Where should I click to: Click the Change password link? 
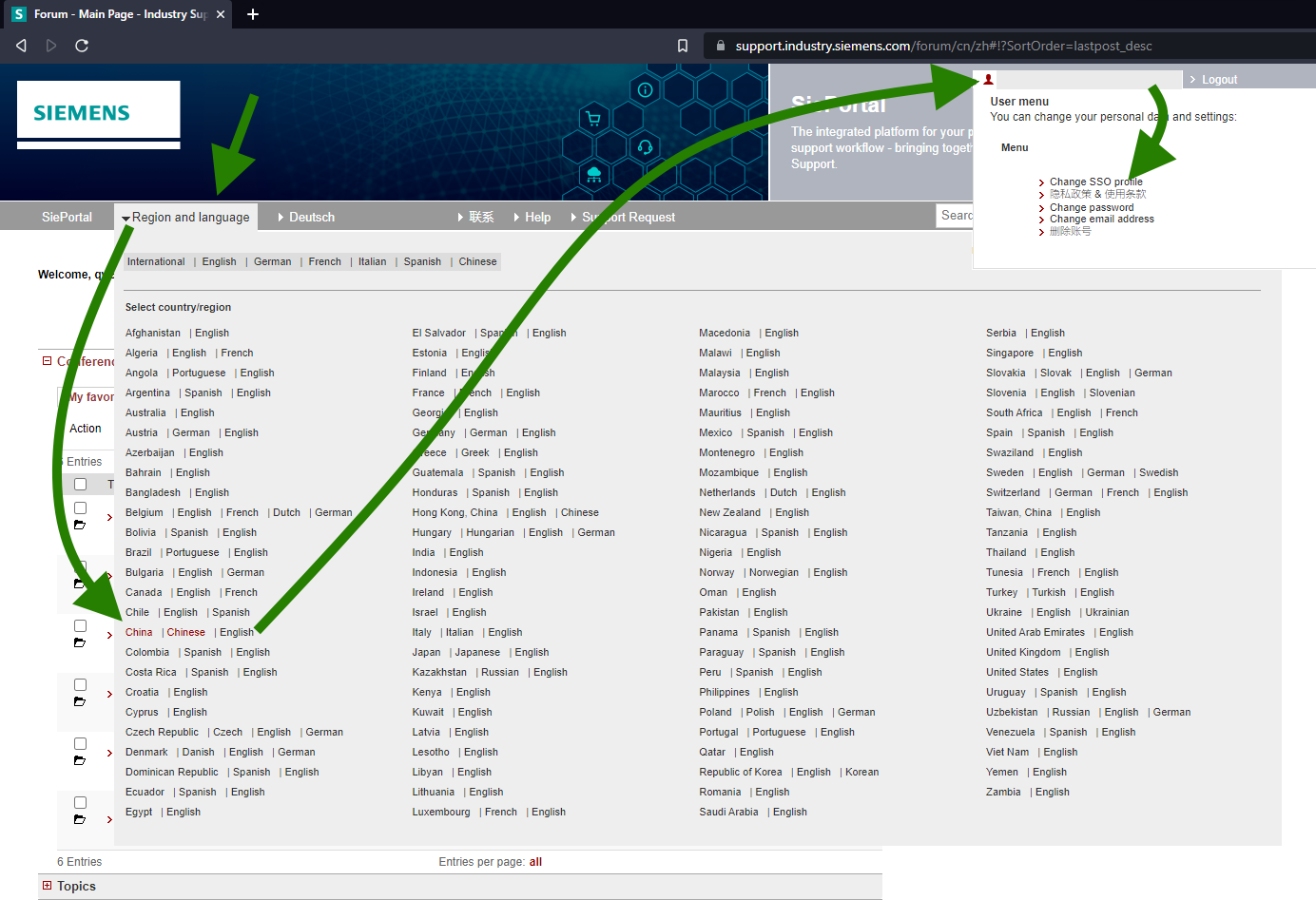point(1092,207)
